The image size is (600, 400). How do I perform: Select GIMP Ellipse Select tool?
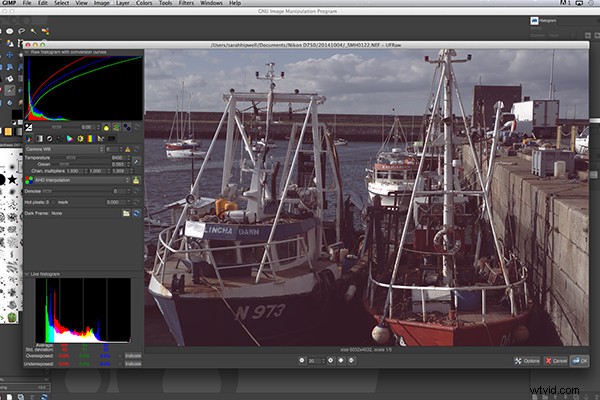pos(10,31)
